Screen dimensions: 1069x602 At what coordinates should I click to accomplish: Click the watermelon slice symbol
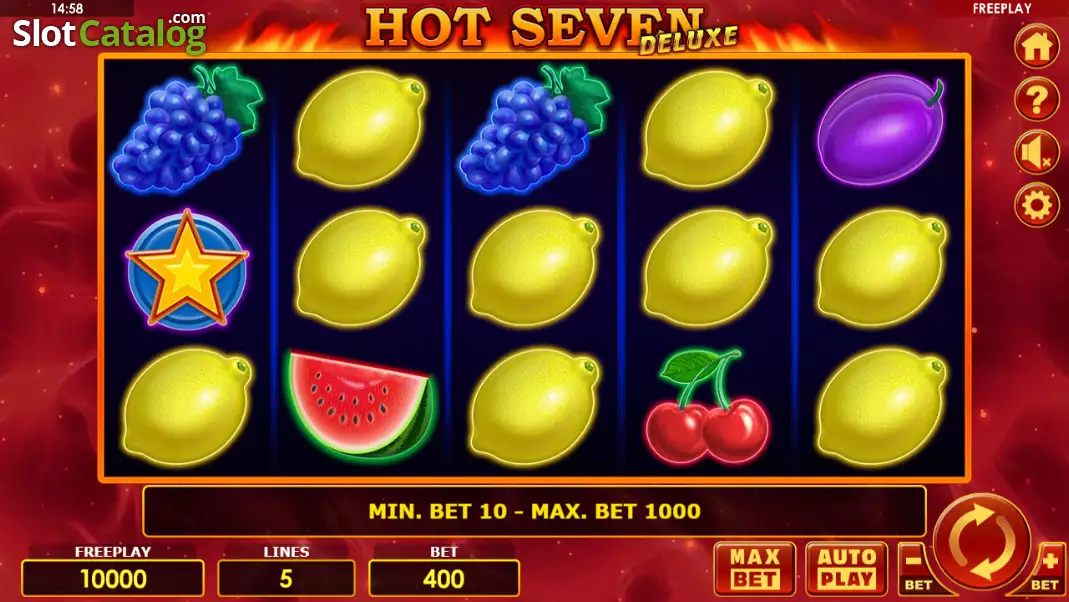pos(361,404)
